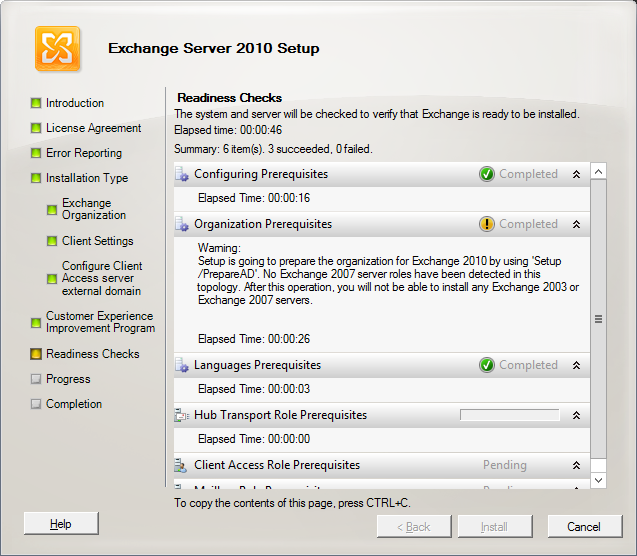Click Completed status of Languages Prerequisites
This screenshot has height=556, width=637.
click(528, 365)
